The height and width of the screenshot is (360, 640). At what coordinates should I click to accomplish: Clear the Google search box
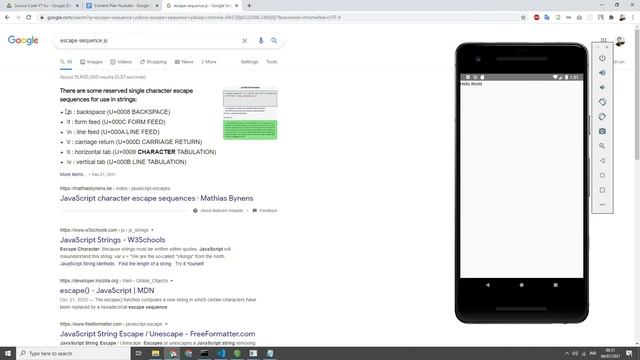(x=244, y=40)
